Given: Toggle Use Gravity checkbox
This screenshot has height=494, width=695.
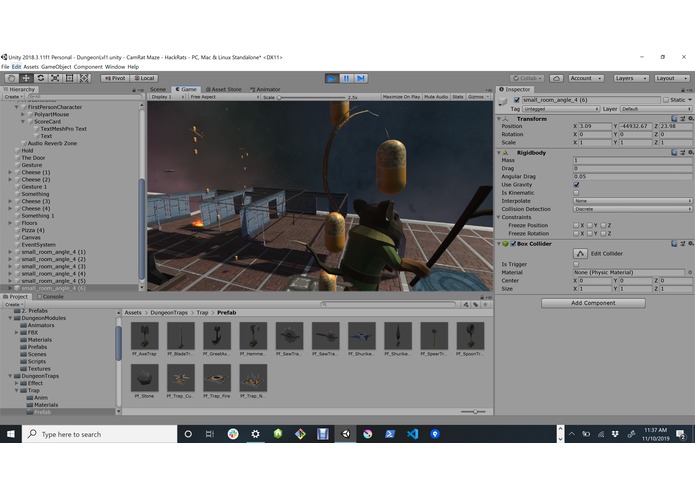Looking at the screenshot, I should click(x=576, y=185).
